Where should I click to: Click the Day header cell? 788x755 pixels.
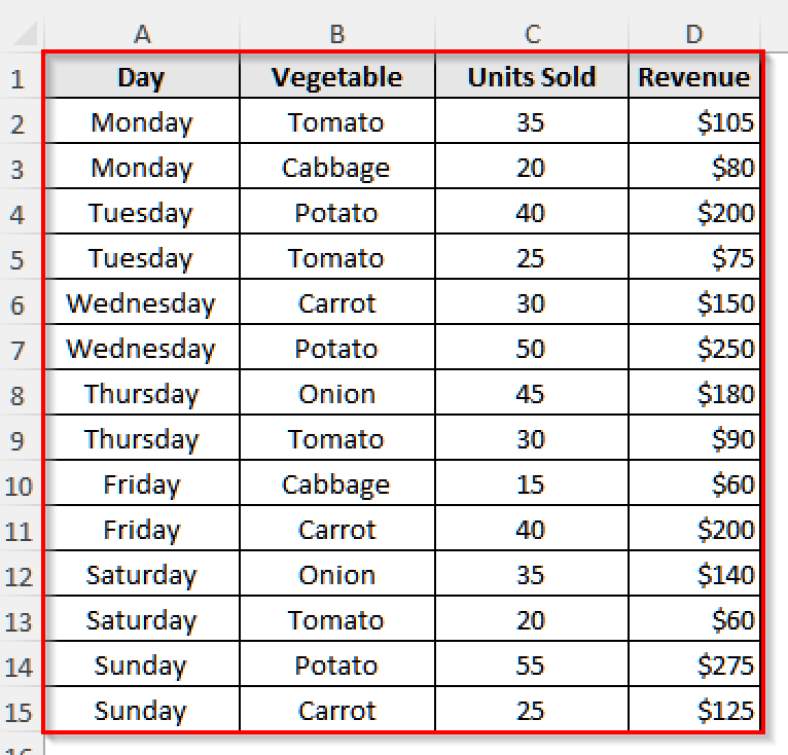pos(142,75)
